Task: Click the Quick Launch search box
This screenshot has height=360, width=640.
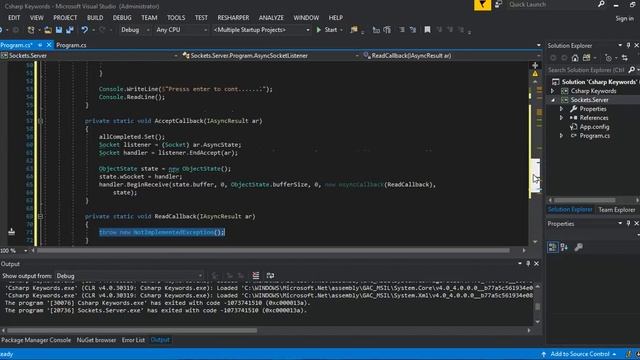Action: [x=551, y=4]
